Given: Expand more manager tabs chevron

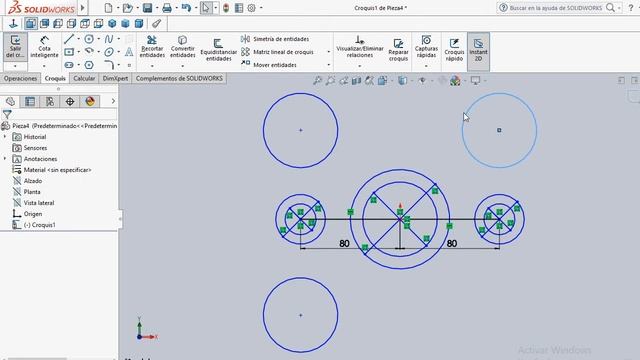Looking at the screenshot, I should [113, 101].
